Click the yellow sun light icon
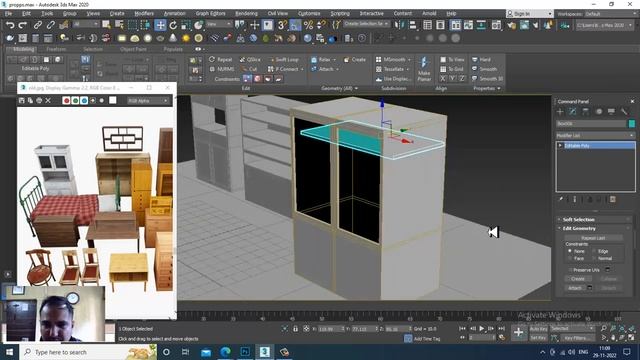 [186, 38]
